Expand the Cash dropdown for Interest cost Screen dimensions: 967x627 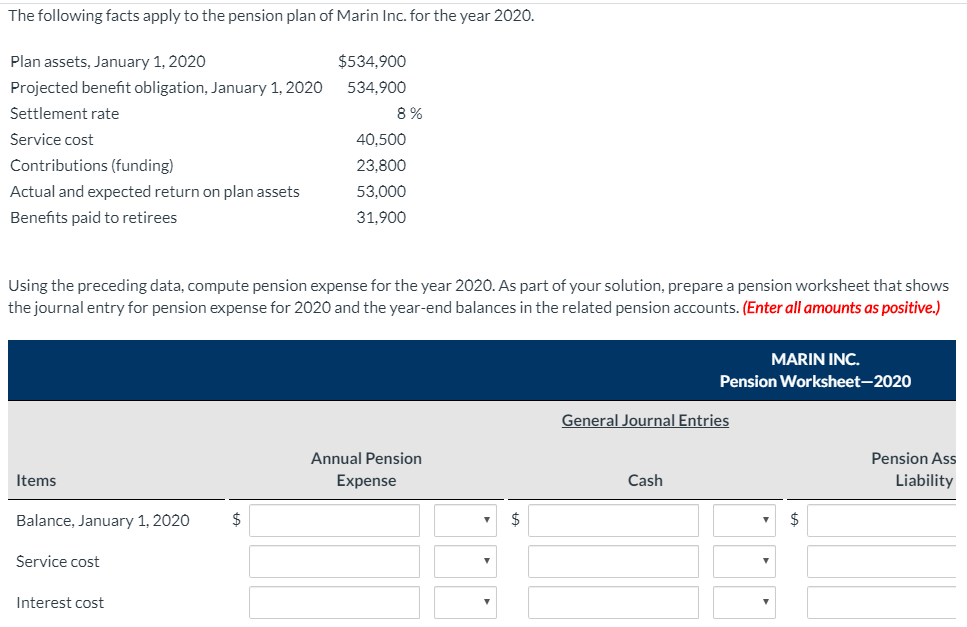(x=744, y=602)
